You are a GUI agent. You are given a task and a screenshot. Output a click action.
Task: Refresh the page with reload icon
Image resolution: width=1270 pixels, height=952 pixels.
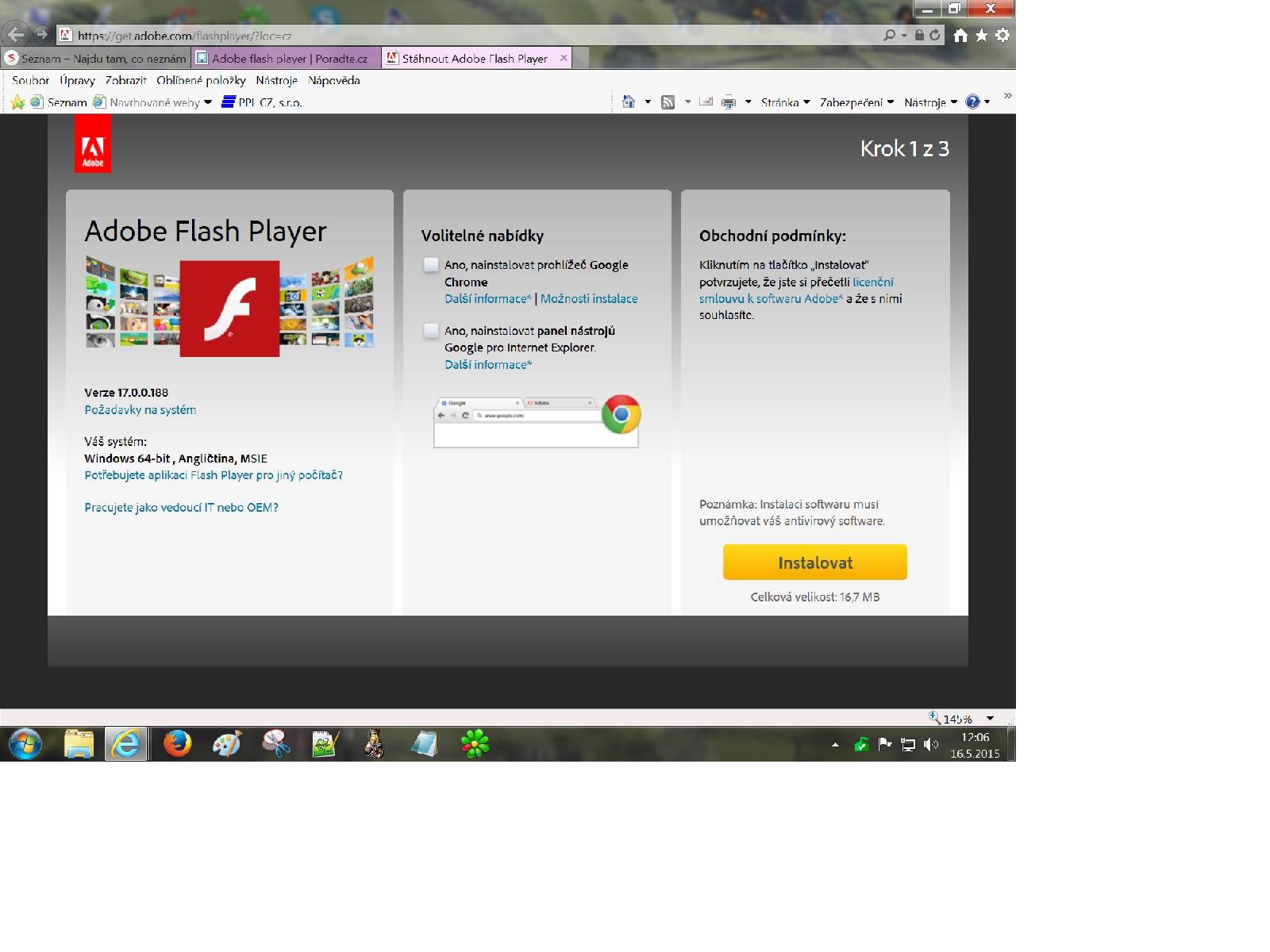pos(935,35)
